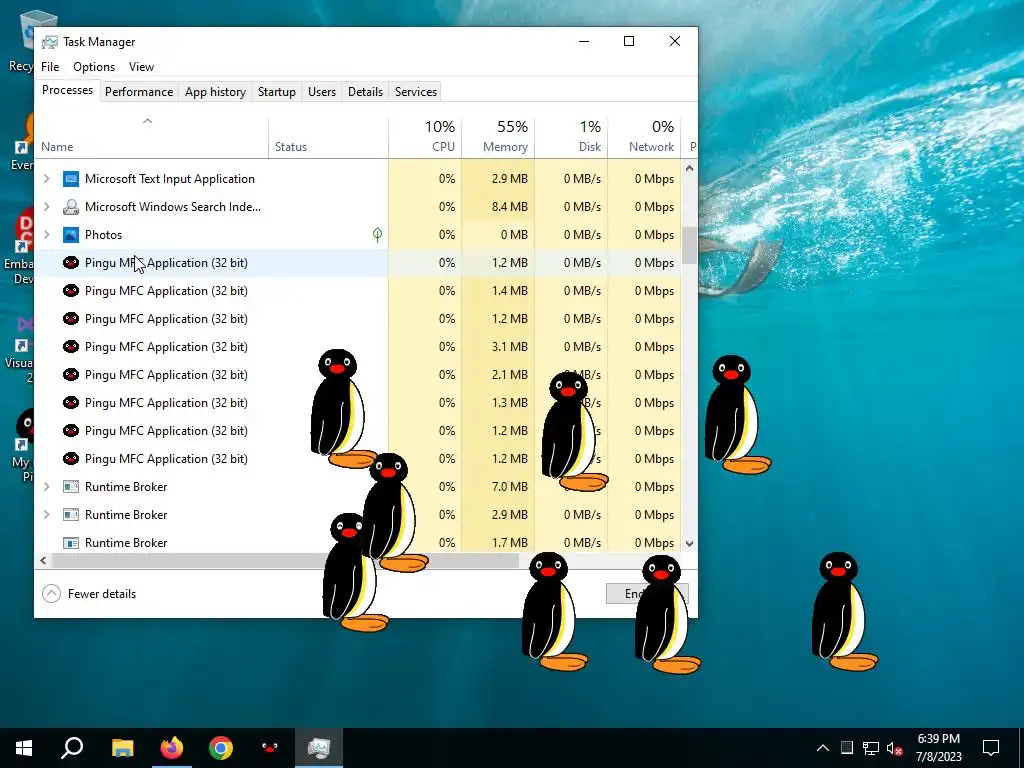Launch Firefox from the taskbar
1024x768 pixels.
(x=172, y=748)
